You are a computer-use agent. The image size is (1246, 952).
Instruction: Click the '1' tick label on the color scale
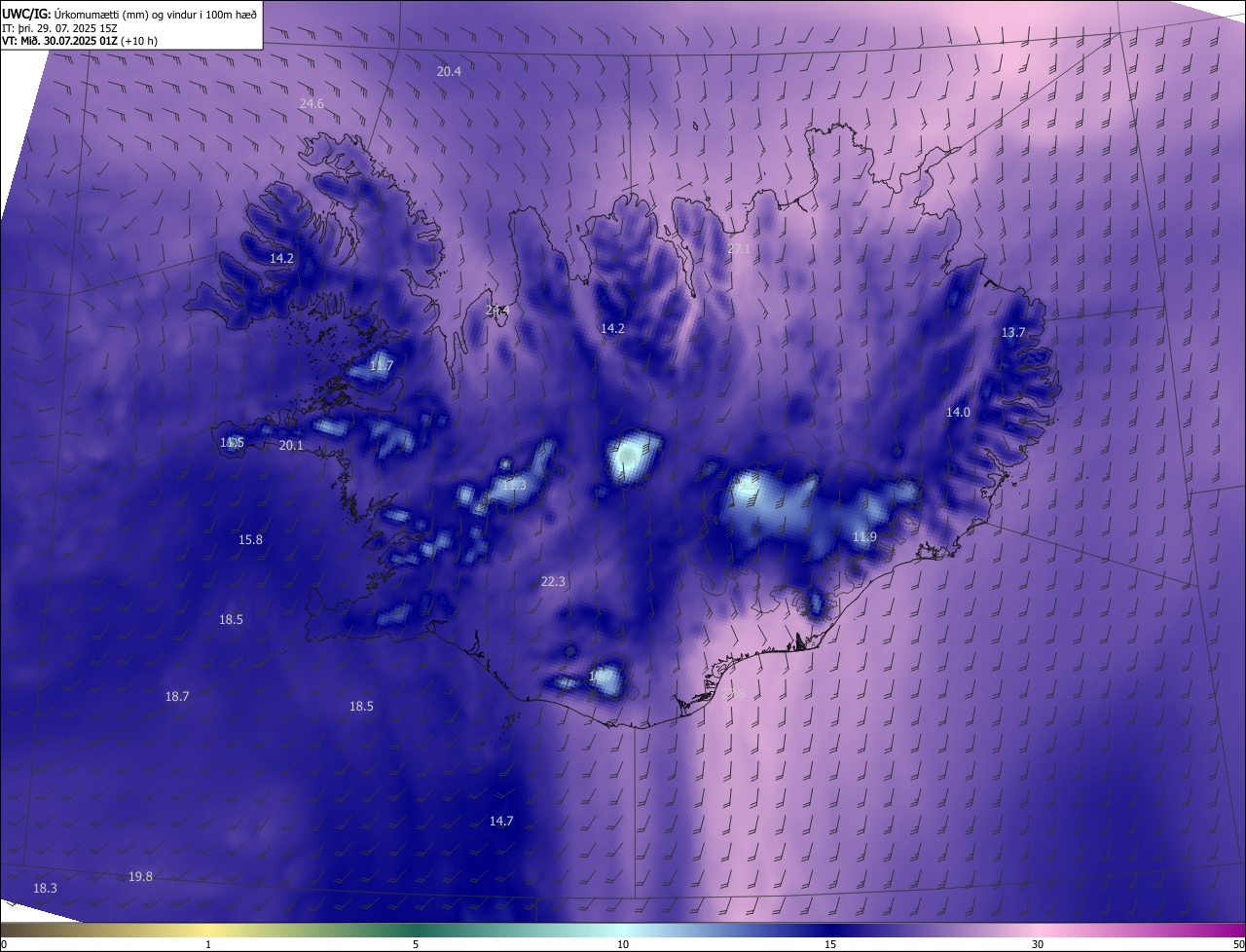(x=208, y=944)
